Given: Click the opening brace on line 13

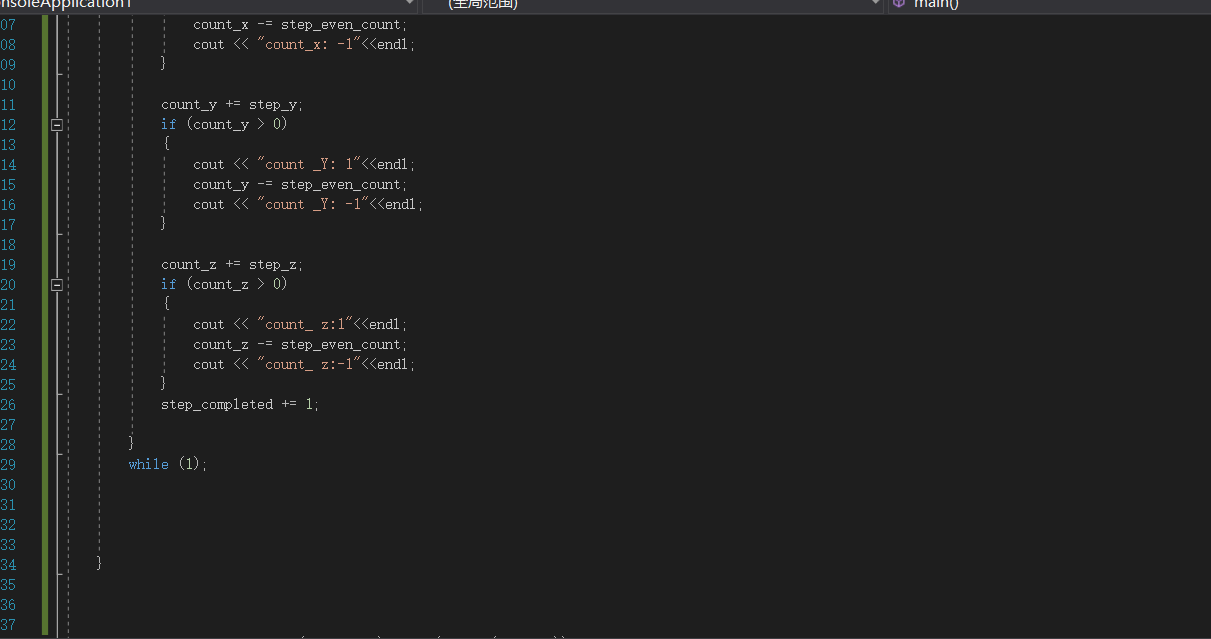Looking at the screenshot, I should coord(165,144).
